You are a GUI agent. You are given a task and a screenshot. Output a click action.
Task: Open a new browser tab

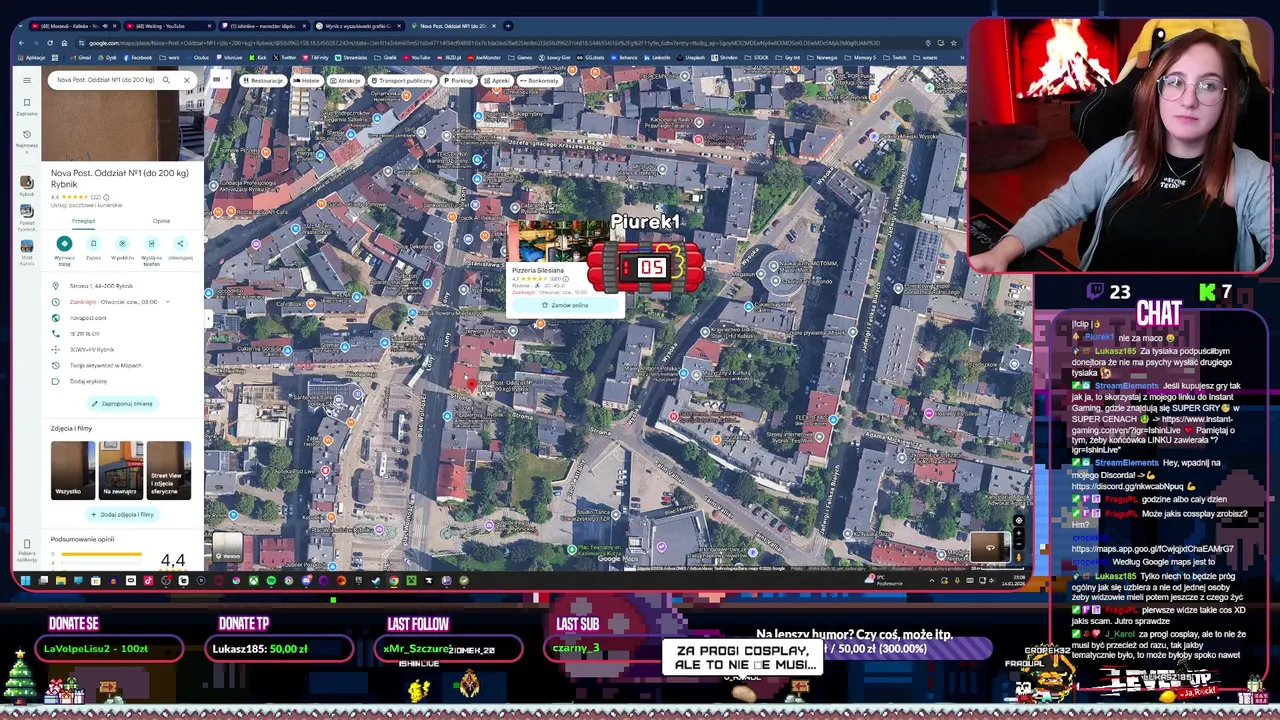(x=508, y=26)
